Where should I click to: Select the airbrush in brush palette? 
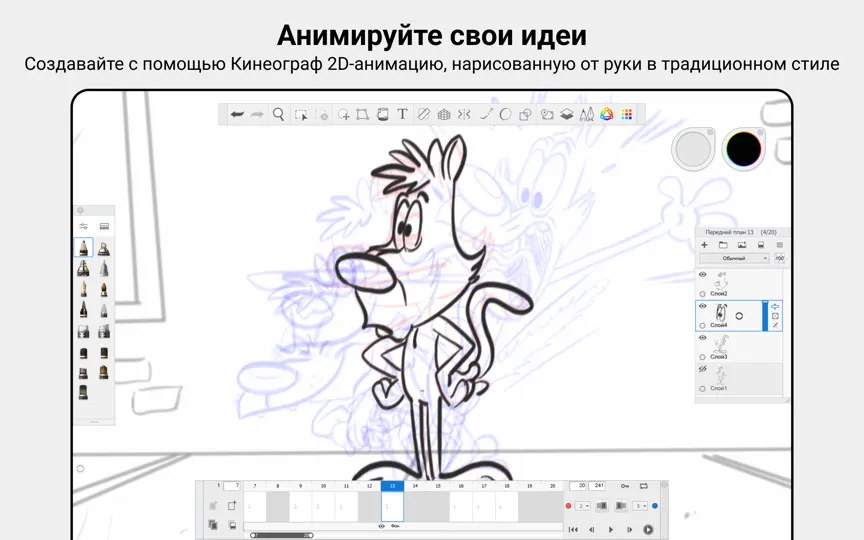pos(104,248)
